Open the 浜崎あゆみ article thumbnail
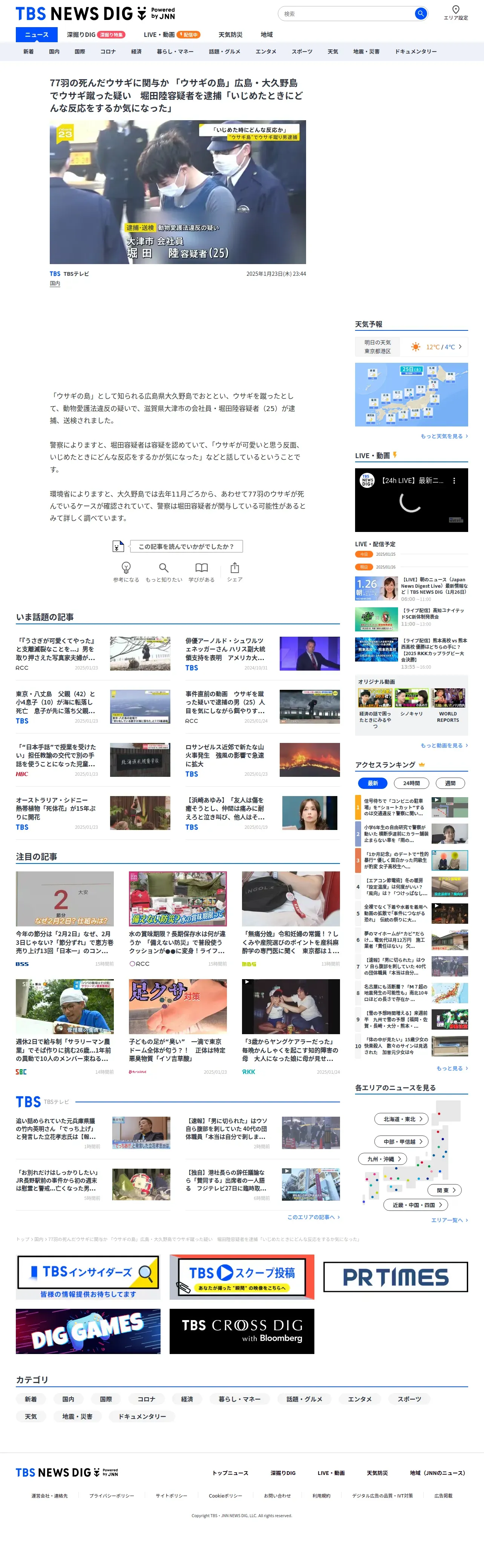The image size is (484, 1568). click(310, 813)
